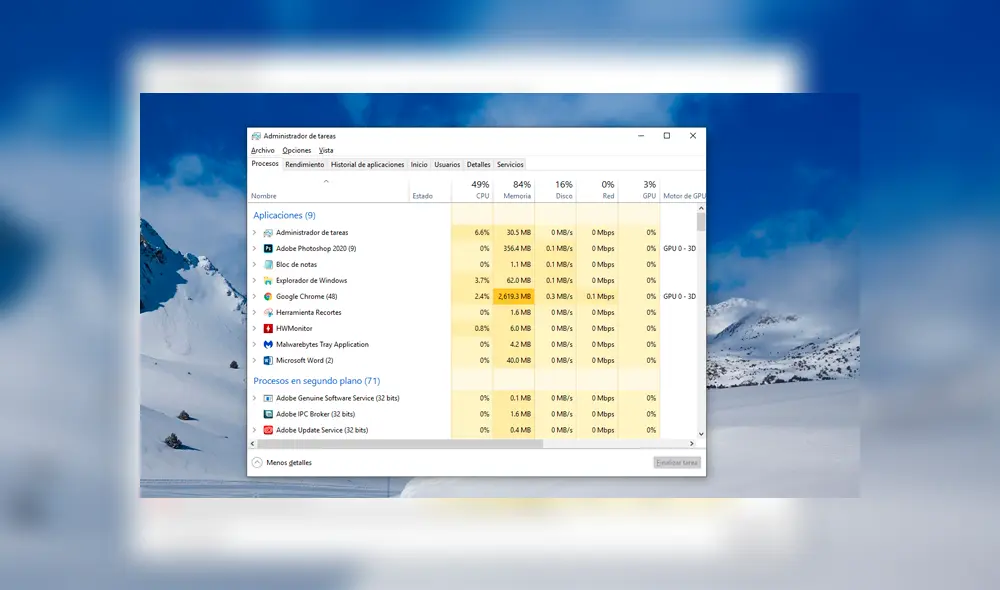1000x590 pixels.
Task: Sort processes by the CPU column header
Action: coord(482,190)
